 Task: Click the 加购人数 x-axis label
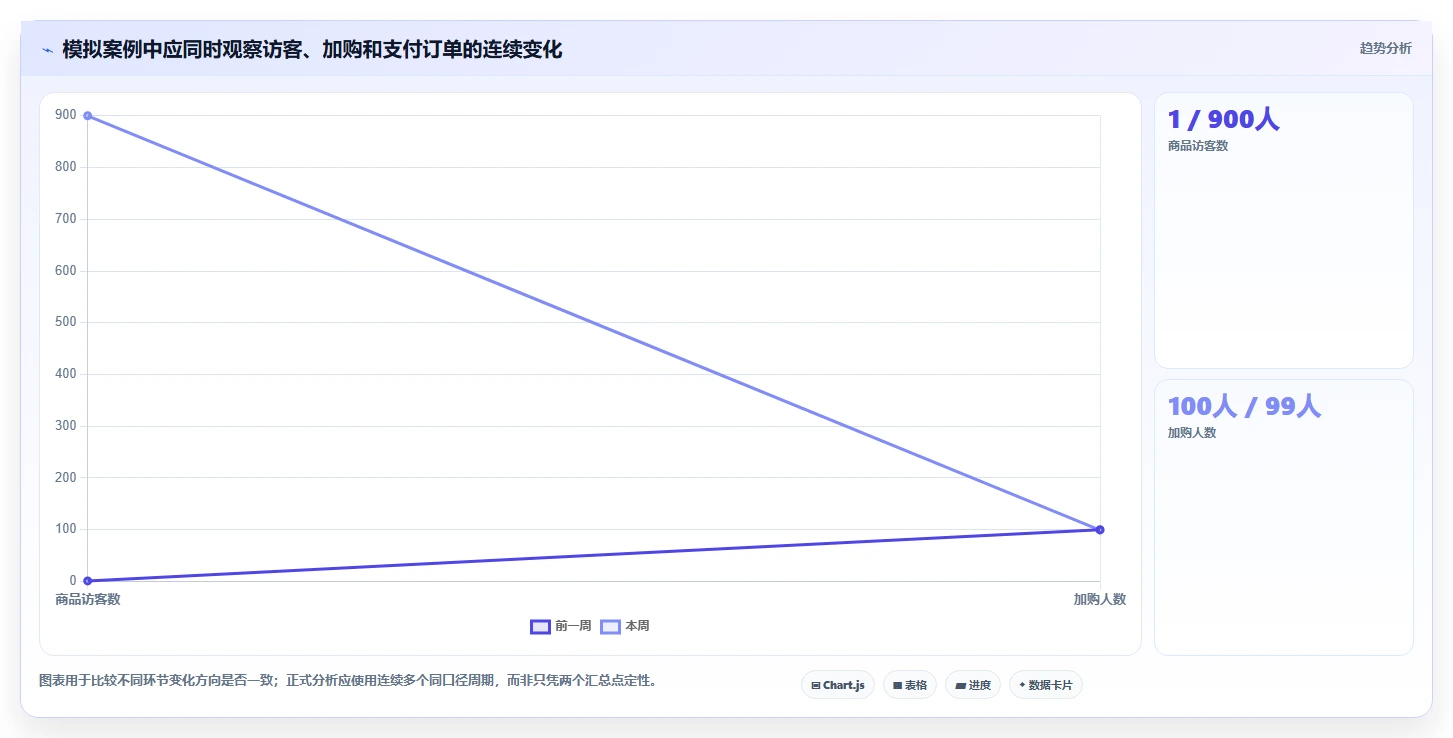(1100, 599)
